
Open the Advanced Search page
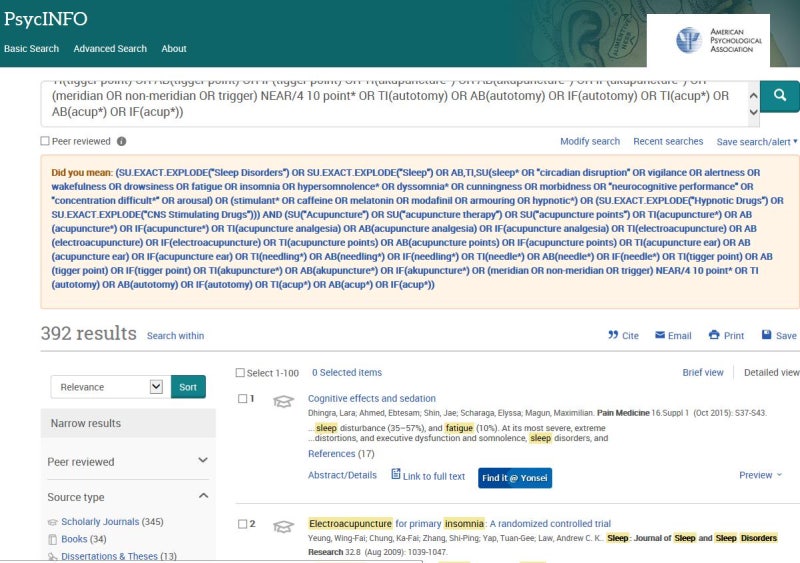click(x=110, y=48)
